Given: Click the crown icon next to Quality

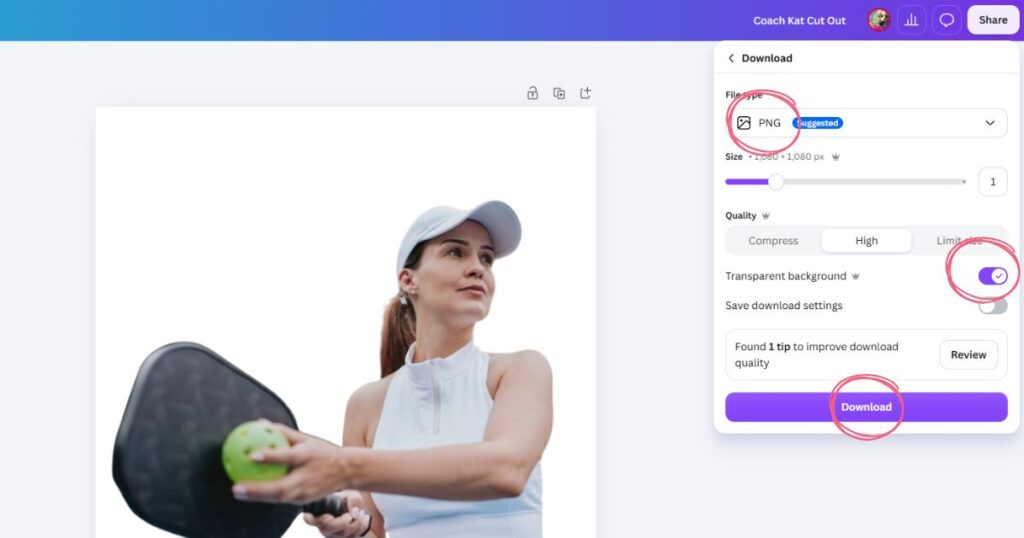Looking at the screenshot, I should tap(765, 215).
